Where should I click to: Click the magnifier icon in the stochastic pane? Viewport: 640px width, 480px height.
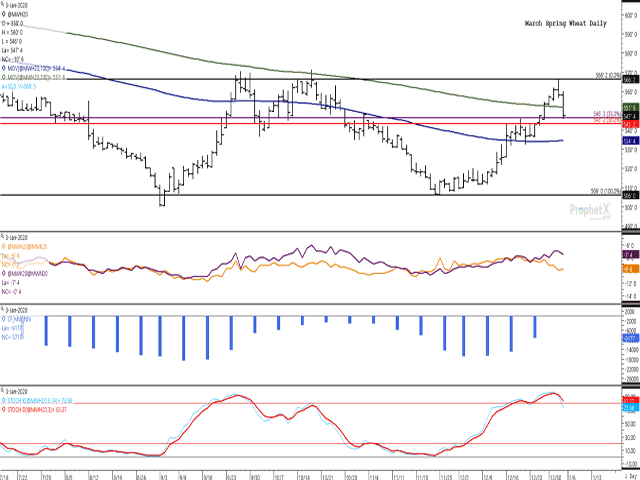pyautogui.click(x=3, y=391)
